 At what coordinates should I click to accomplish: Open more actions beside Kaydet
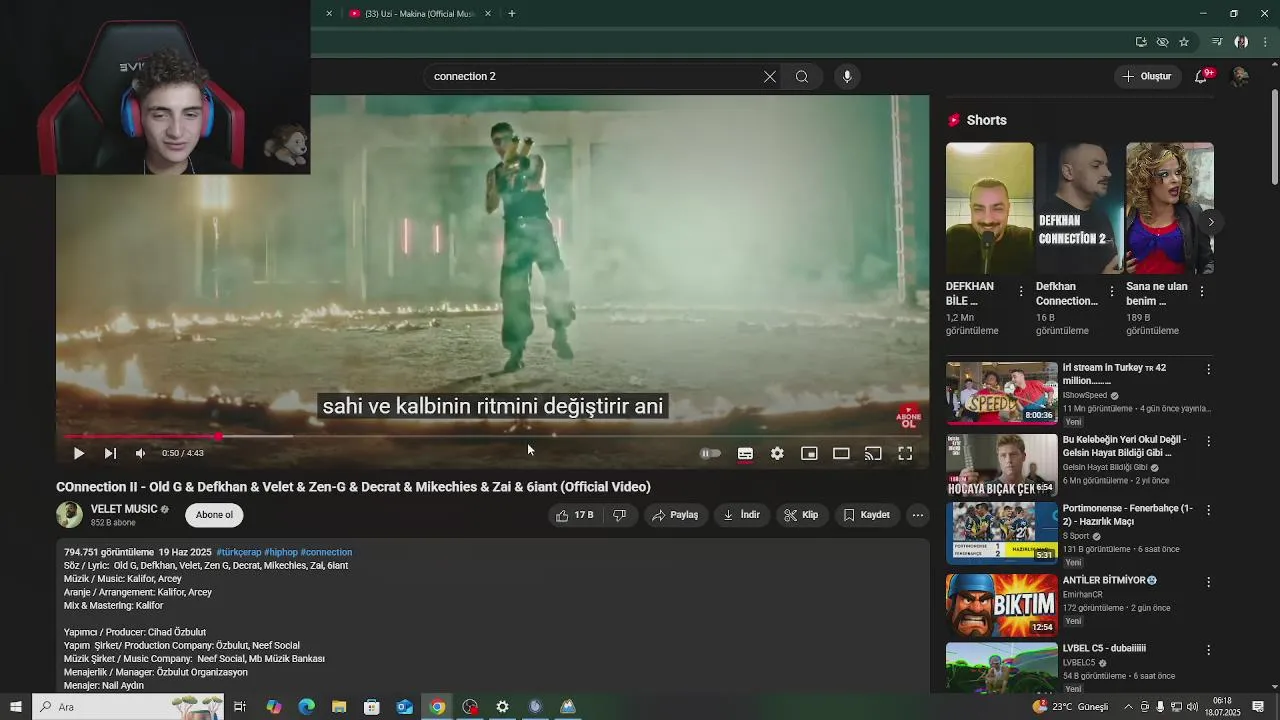click(918, 515)
